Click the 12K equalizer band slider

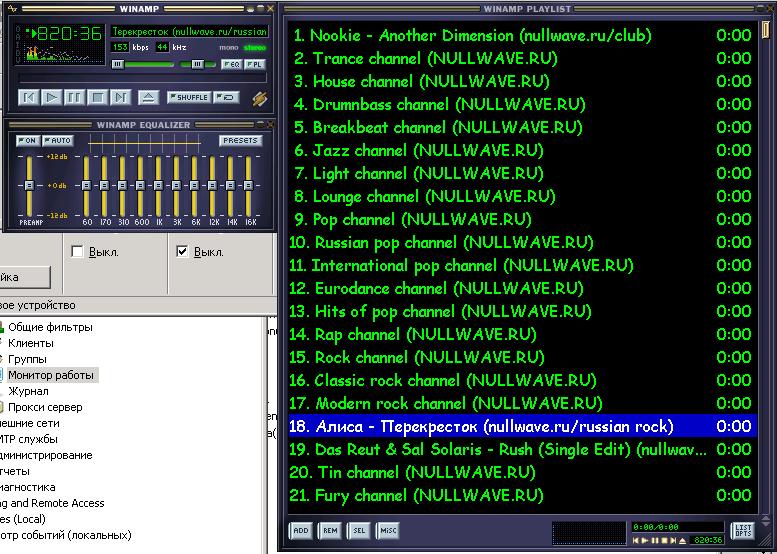pos(212,185)
